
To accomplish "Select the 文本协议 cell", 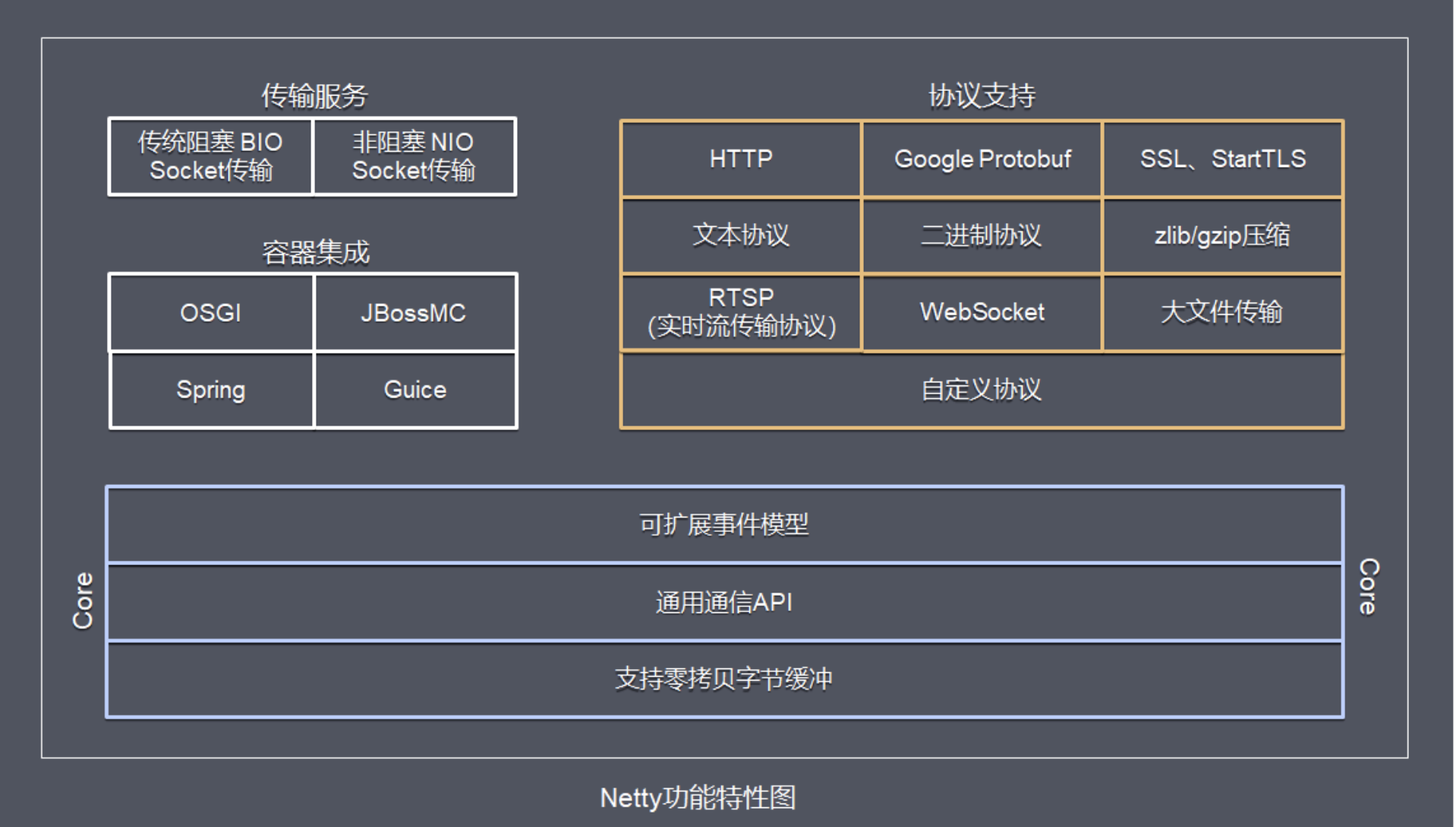I will click(741, 235).
